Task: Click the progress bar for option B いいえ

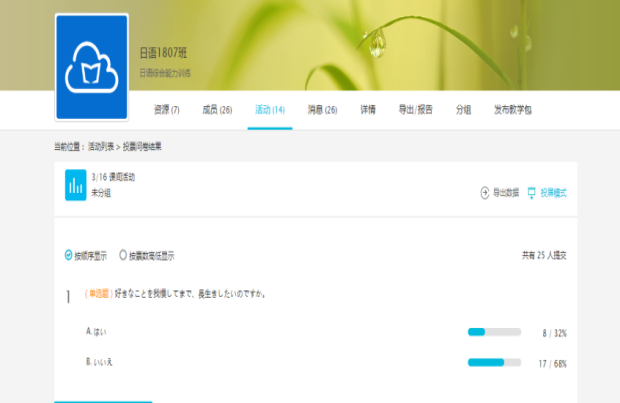Action: coord(494,362)
